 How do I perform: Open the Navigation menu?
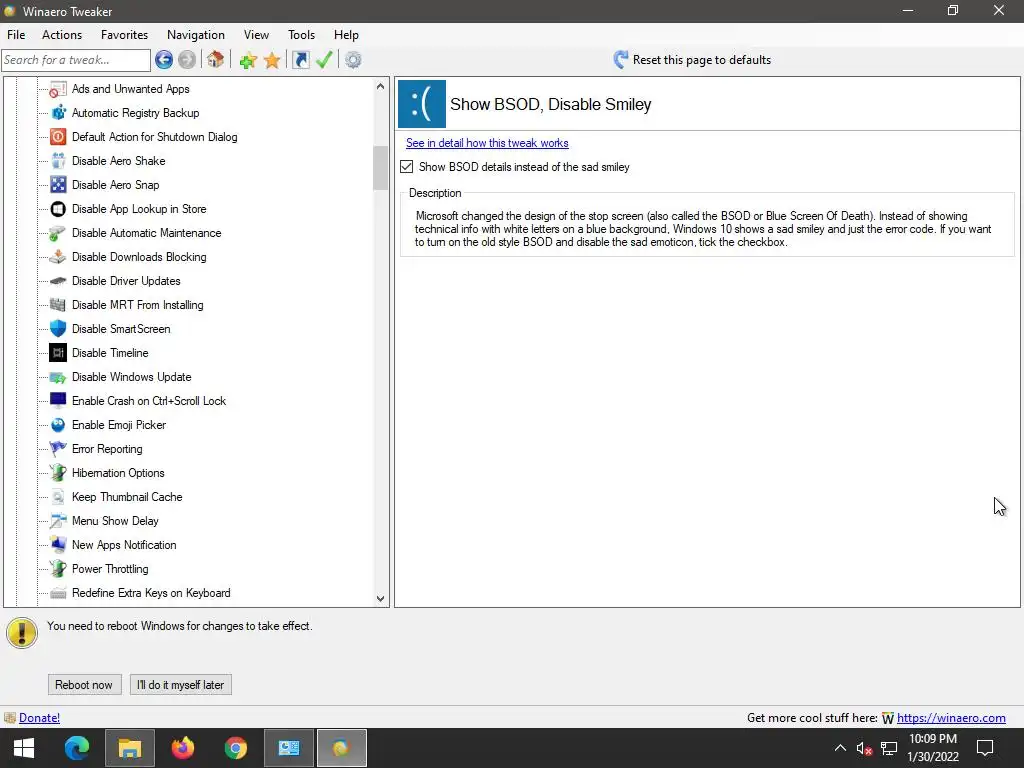(196, 35)
